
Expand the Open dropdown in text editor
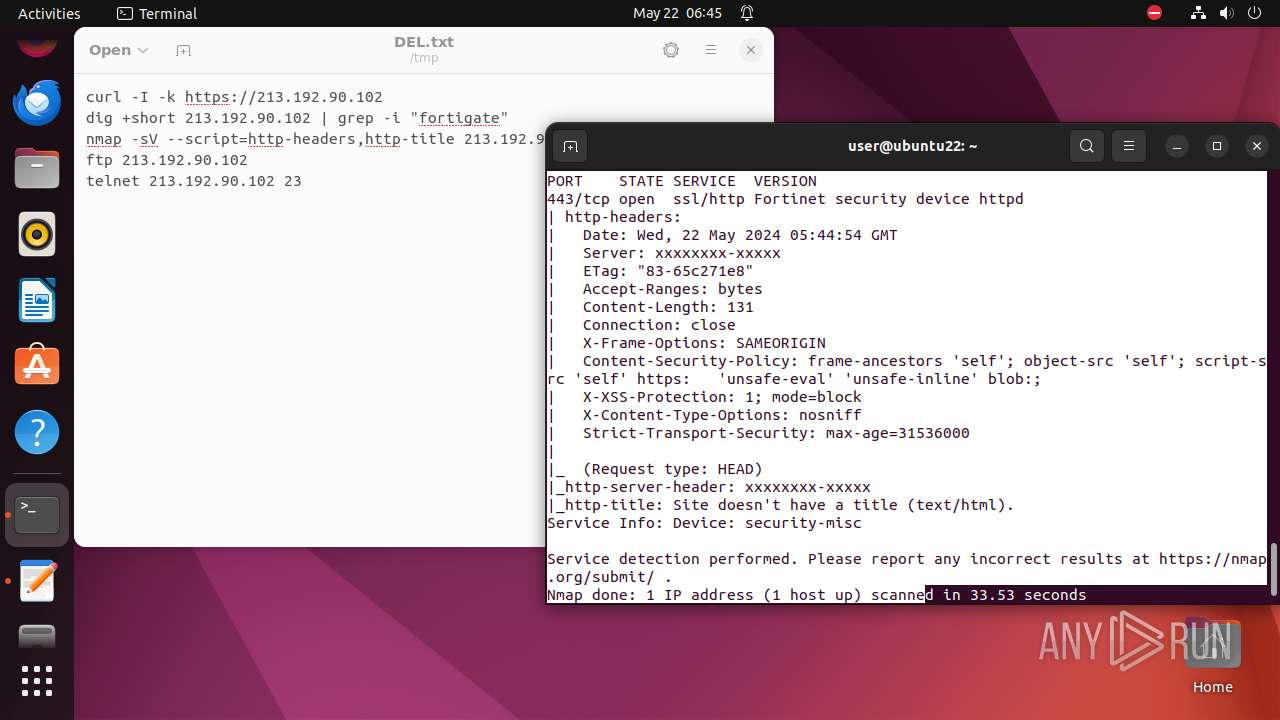coord(118,50)
